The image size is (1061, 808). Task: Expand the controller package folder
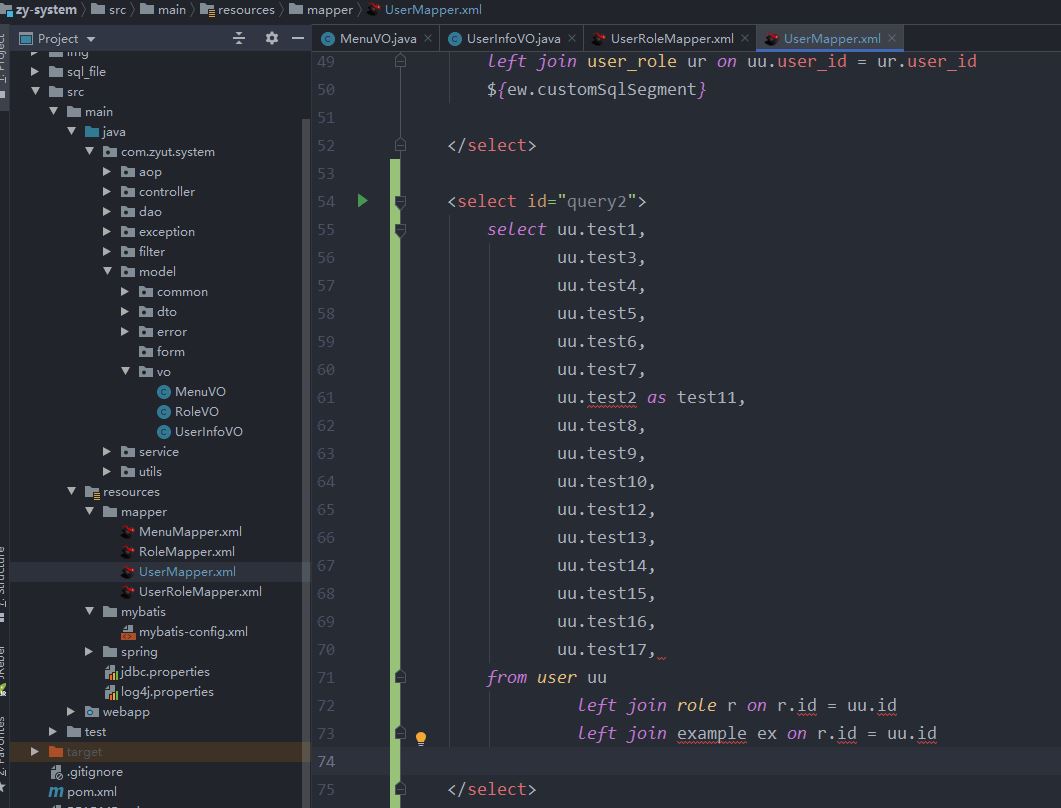(108, 192)
